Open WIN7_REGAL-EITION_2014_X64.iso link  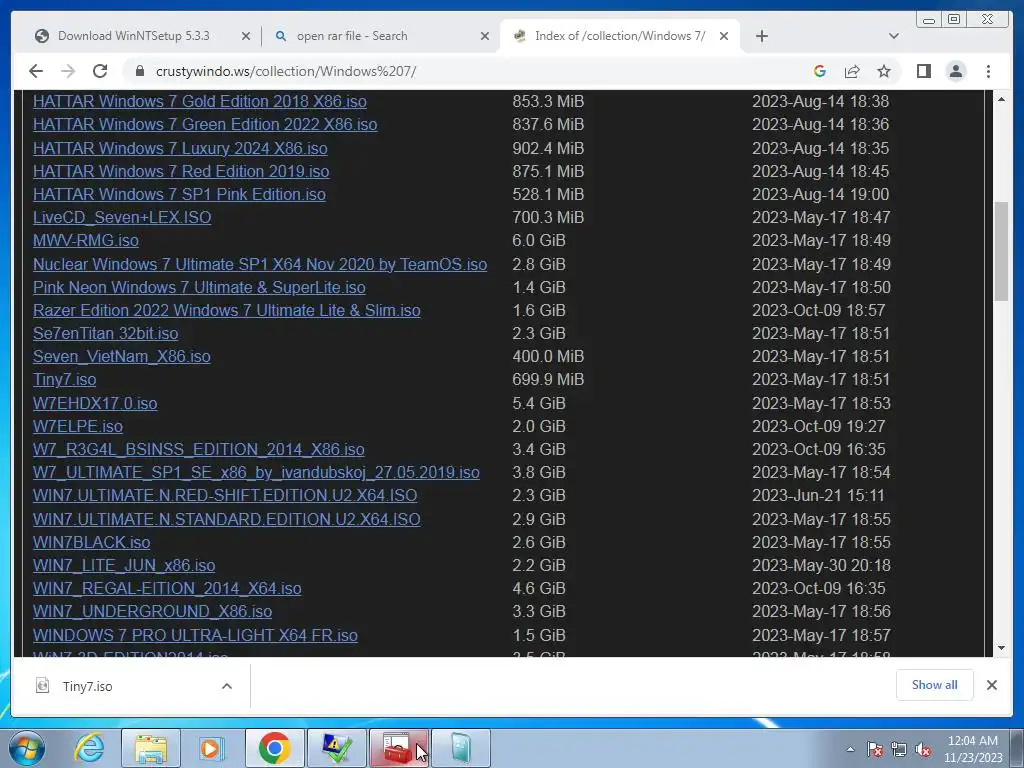tap(167, 588)
